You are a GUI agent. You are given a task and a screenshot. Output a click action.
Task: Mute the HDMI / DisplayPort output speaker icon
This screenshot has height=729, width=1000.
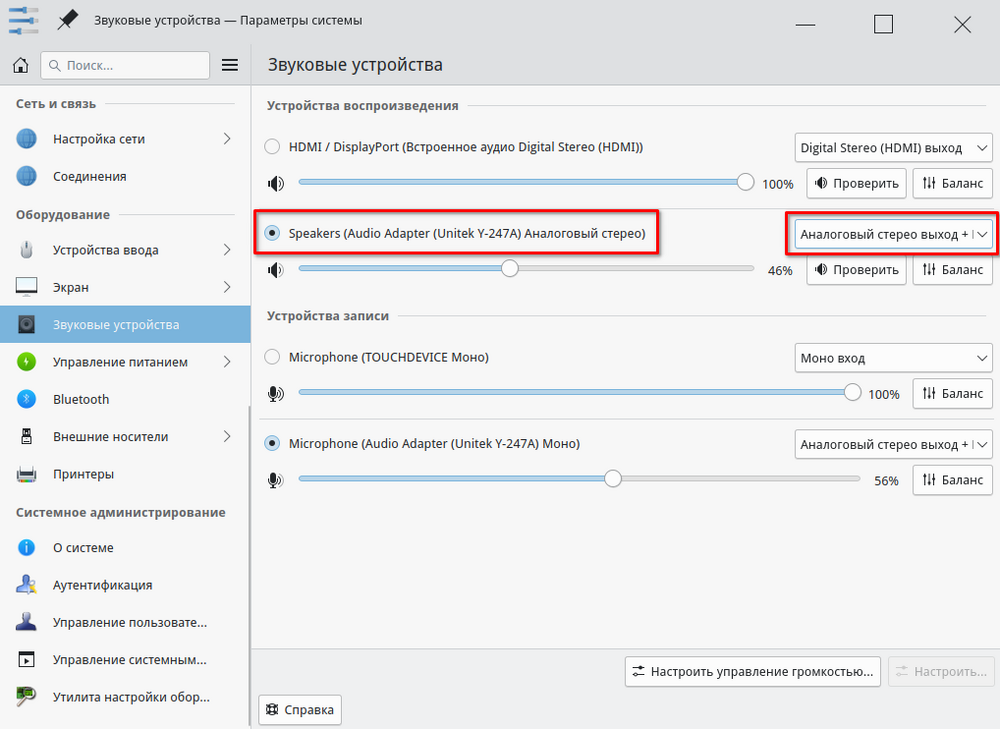pos(276,184)
